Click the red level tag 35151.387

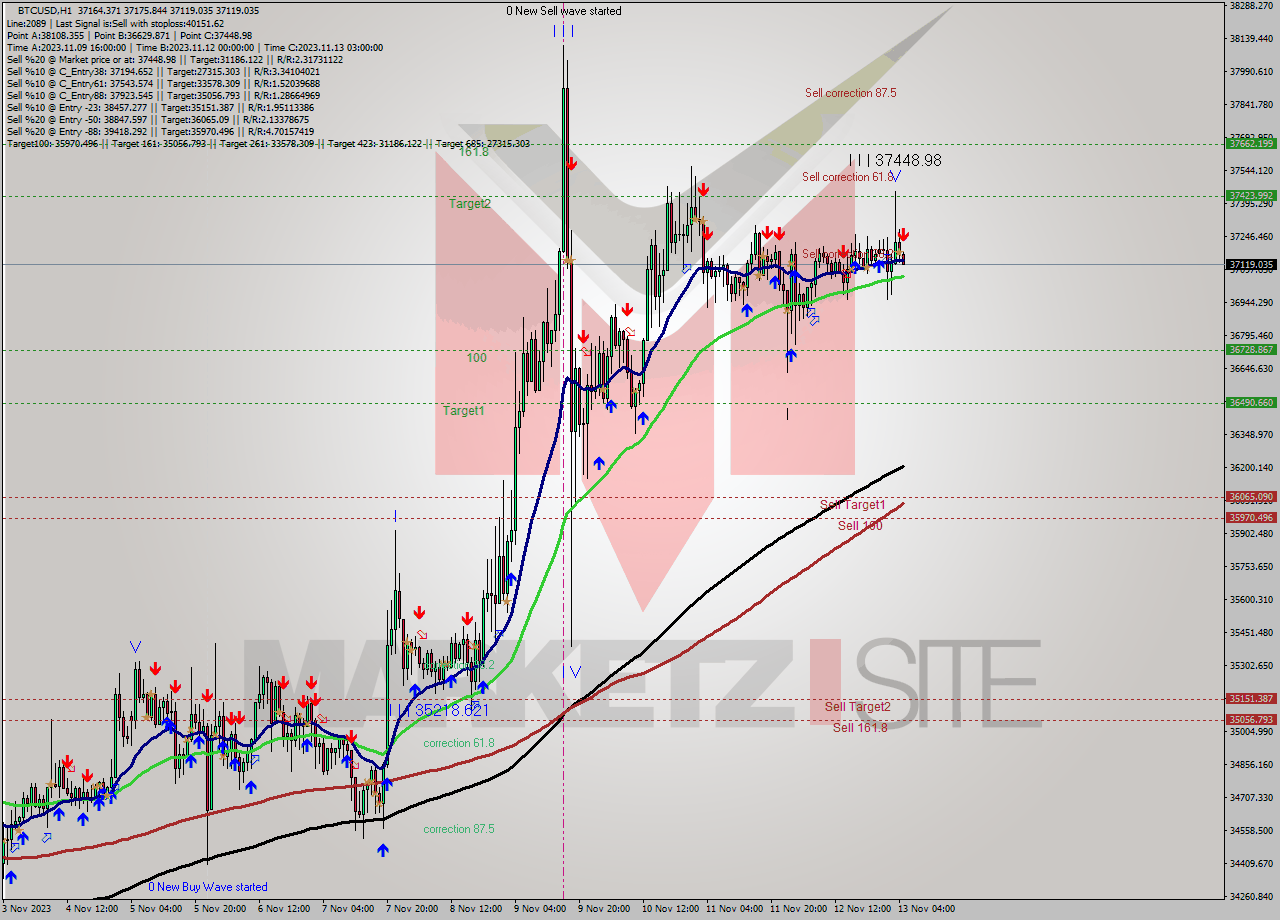point(1251,699)
